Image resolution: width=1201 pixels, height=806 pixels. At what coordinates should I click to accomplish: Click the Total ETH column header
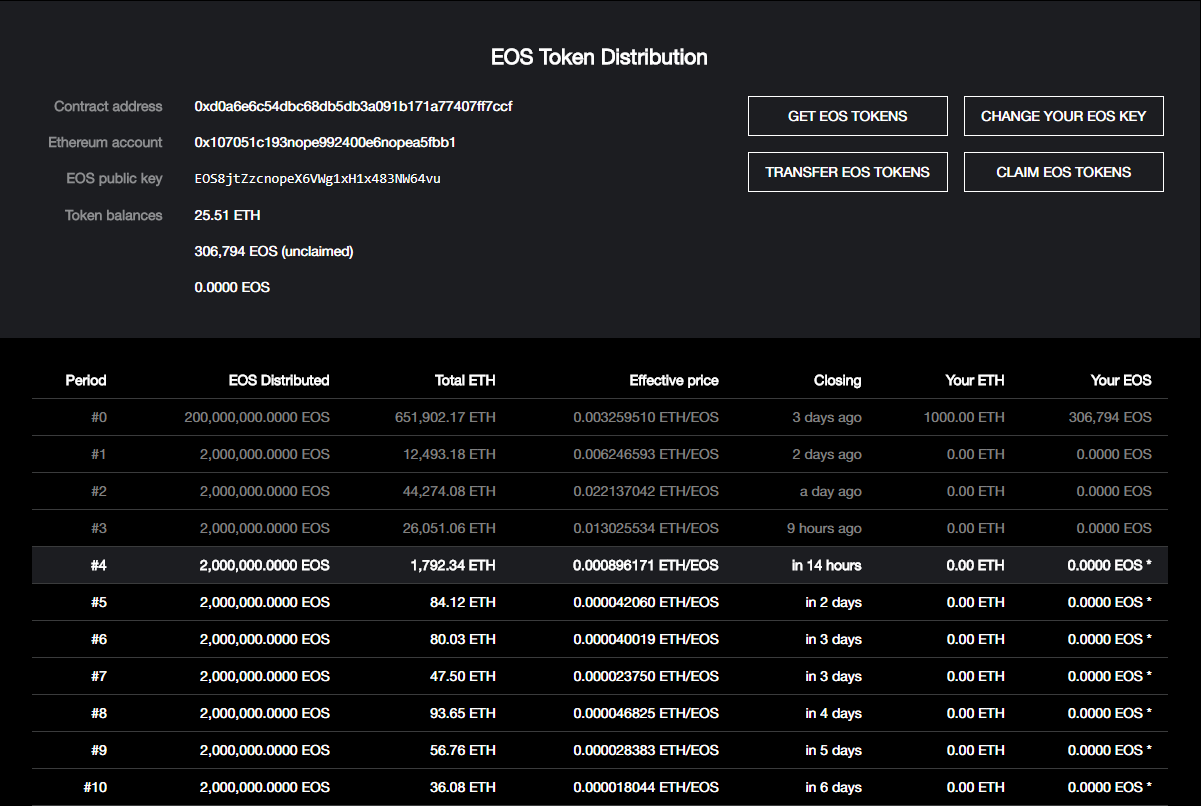[465, 380]
